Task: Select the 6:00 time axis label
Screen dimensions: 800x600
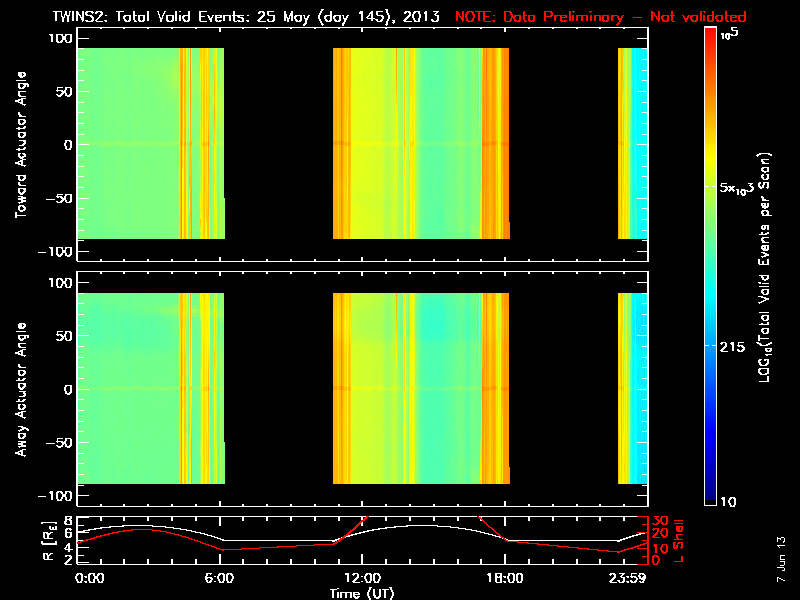Action: [219, 578]
